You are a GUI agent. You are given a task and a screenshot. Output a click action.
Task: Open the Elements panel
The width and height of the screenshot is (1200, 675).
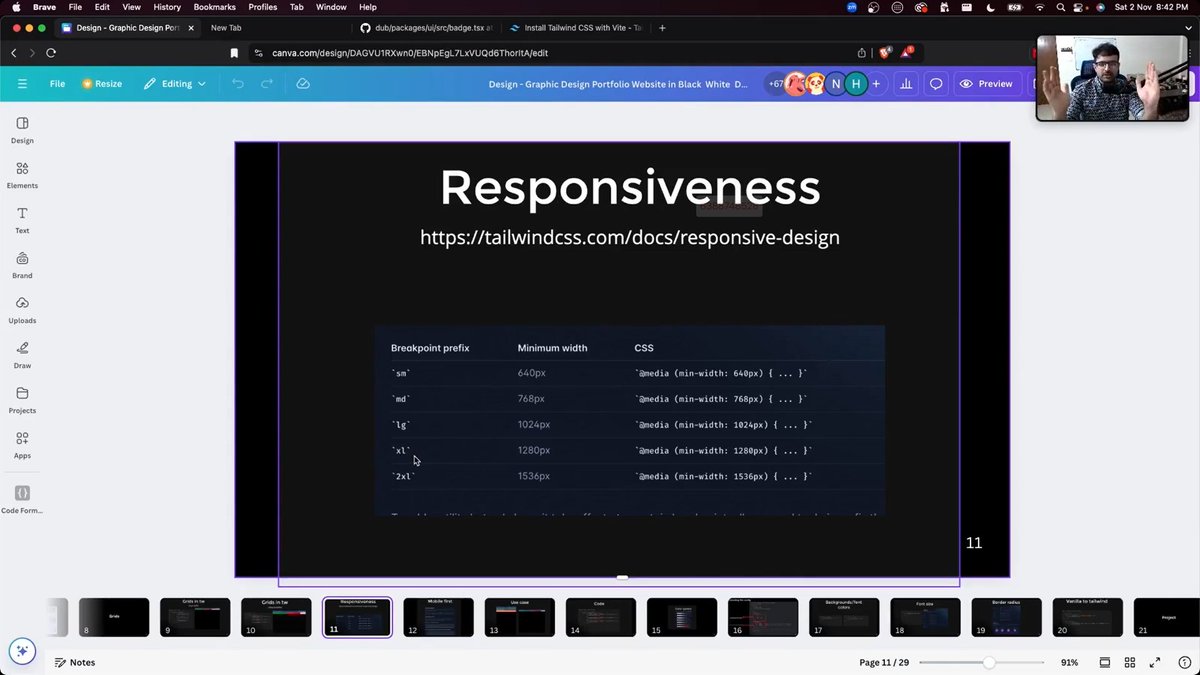(x=22, y=175)
